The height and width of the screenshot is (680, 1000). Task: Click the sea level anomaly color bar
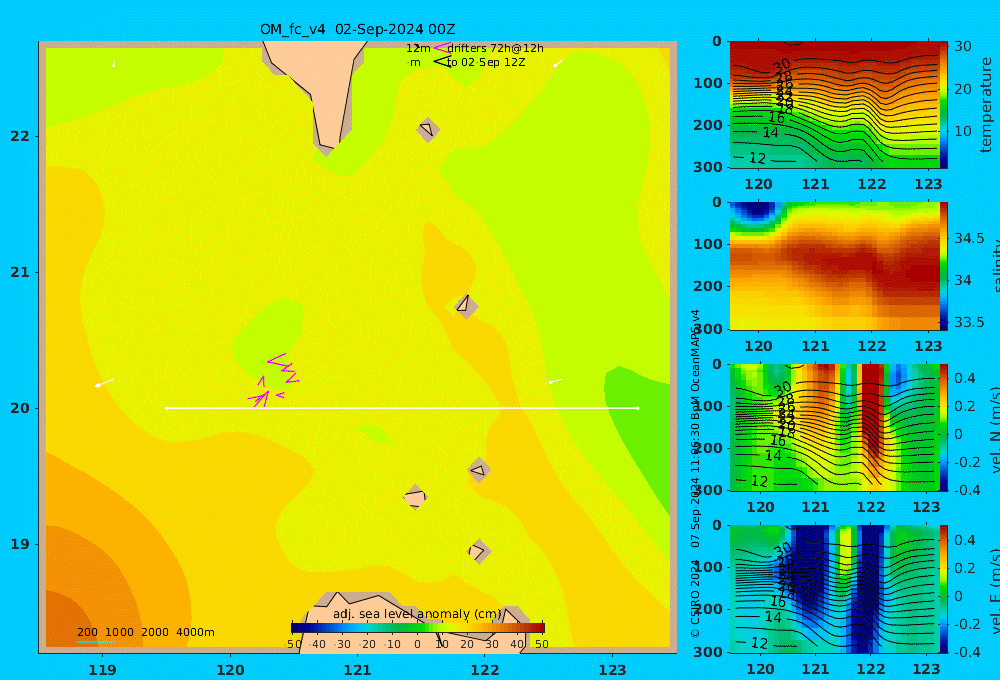[418, 628]
